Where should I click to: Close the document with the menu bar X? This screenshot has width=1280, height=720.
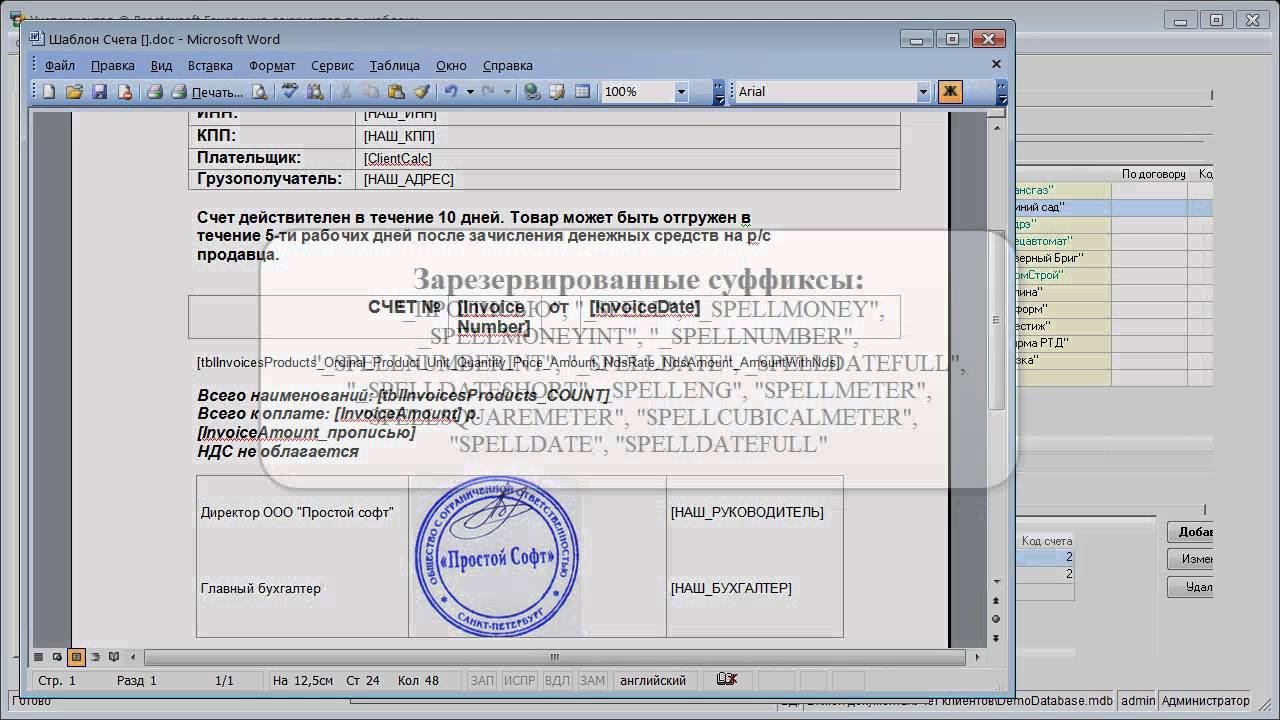[996, 64]
